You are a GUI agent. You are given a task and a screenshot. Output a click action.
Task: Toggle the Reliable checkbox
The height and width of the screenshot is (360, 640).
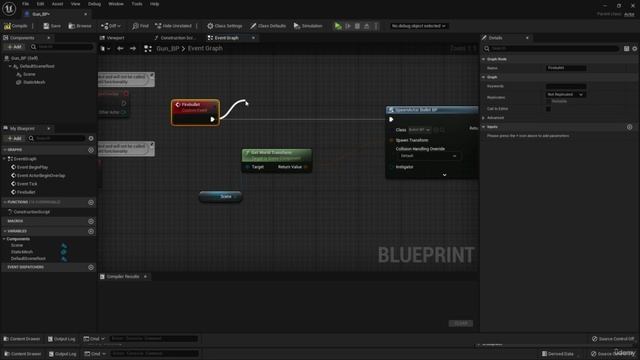548,101
